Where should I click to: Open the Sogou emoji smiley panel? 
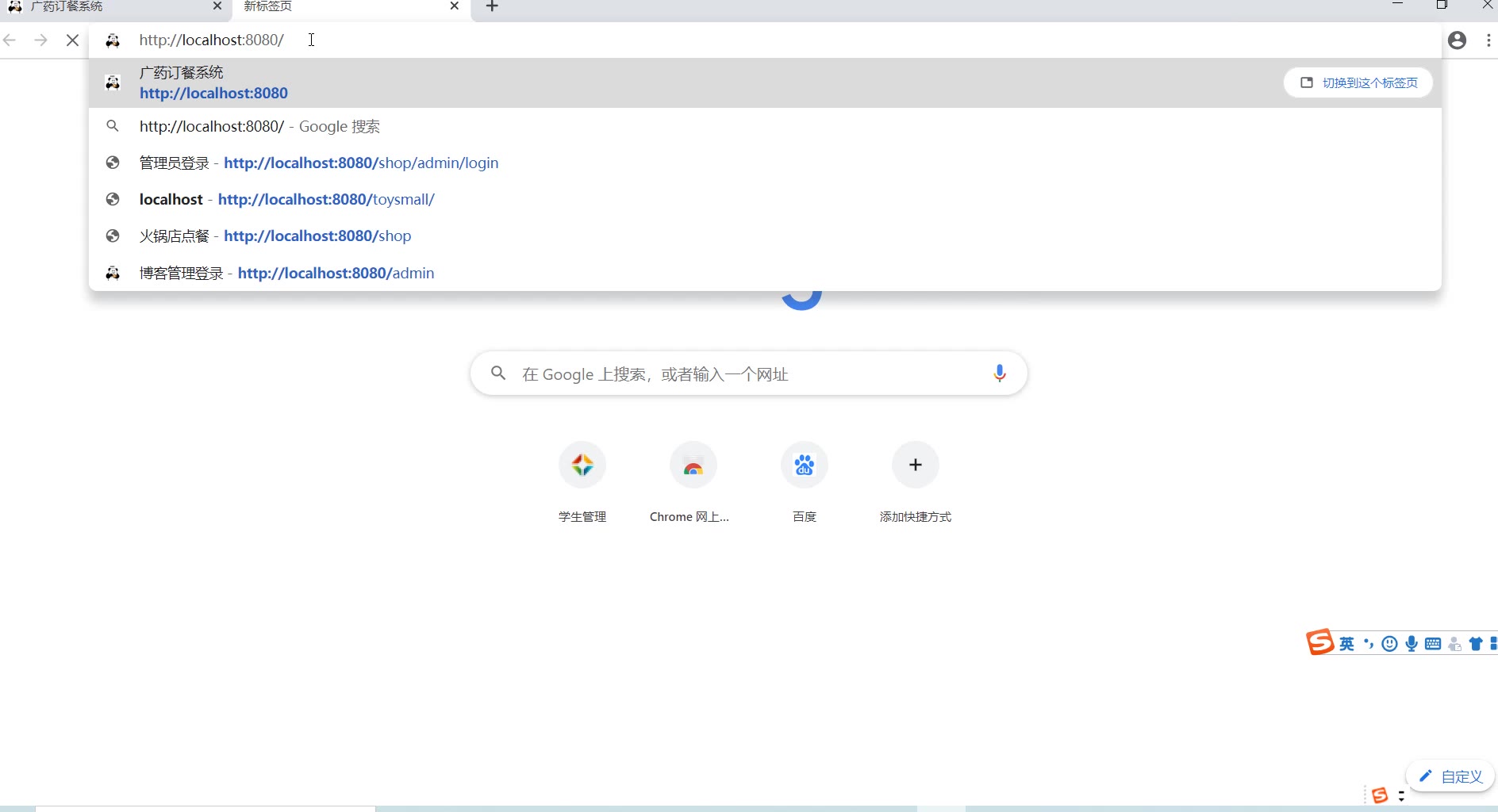1389,644
